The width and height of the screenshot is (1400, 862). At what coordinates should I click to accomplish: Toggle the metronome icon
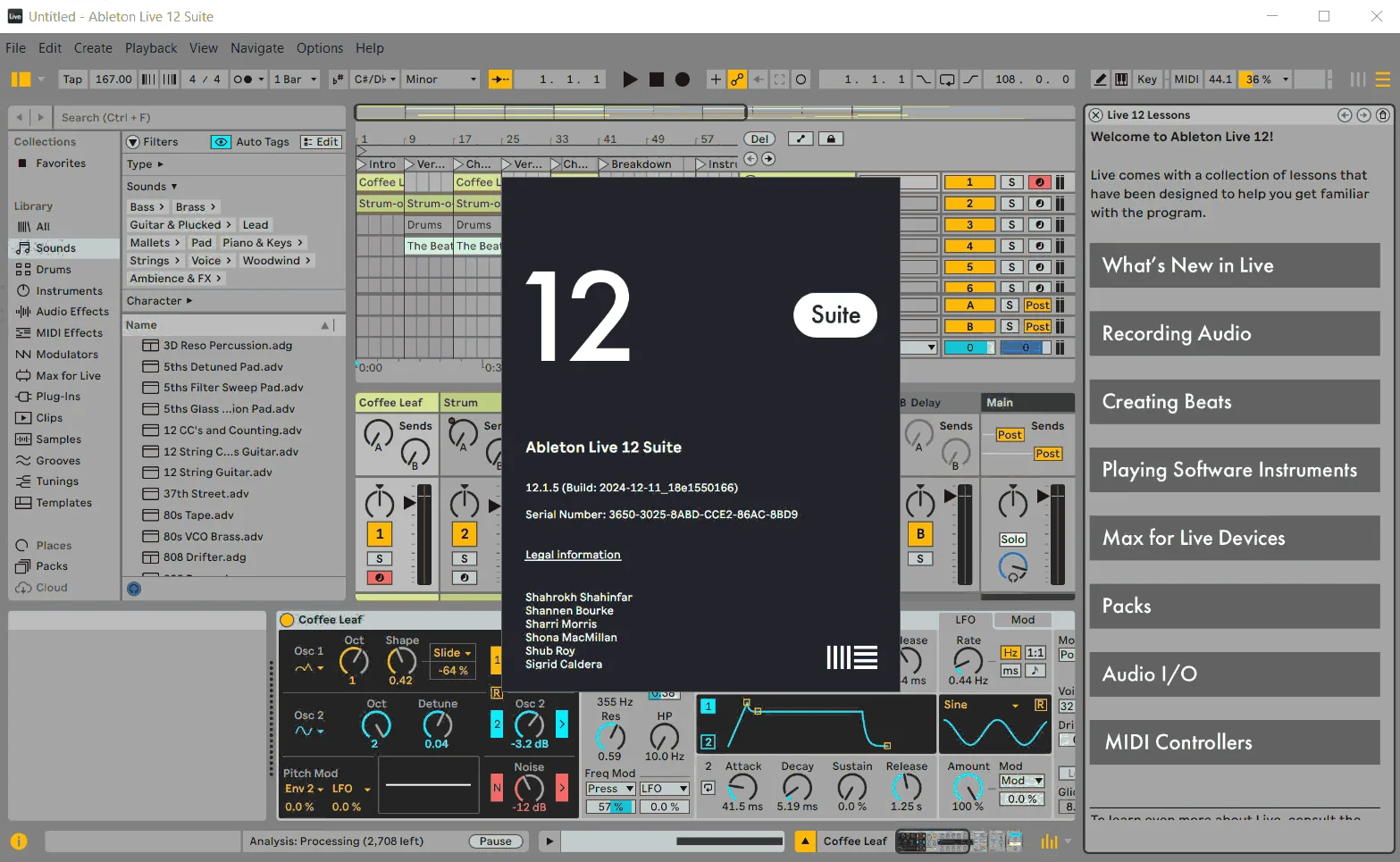(x=242, y=80)
